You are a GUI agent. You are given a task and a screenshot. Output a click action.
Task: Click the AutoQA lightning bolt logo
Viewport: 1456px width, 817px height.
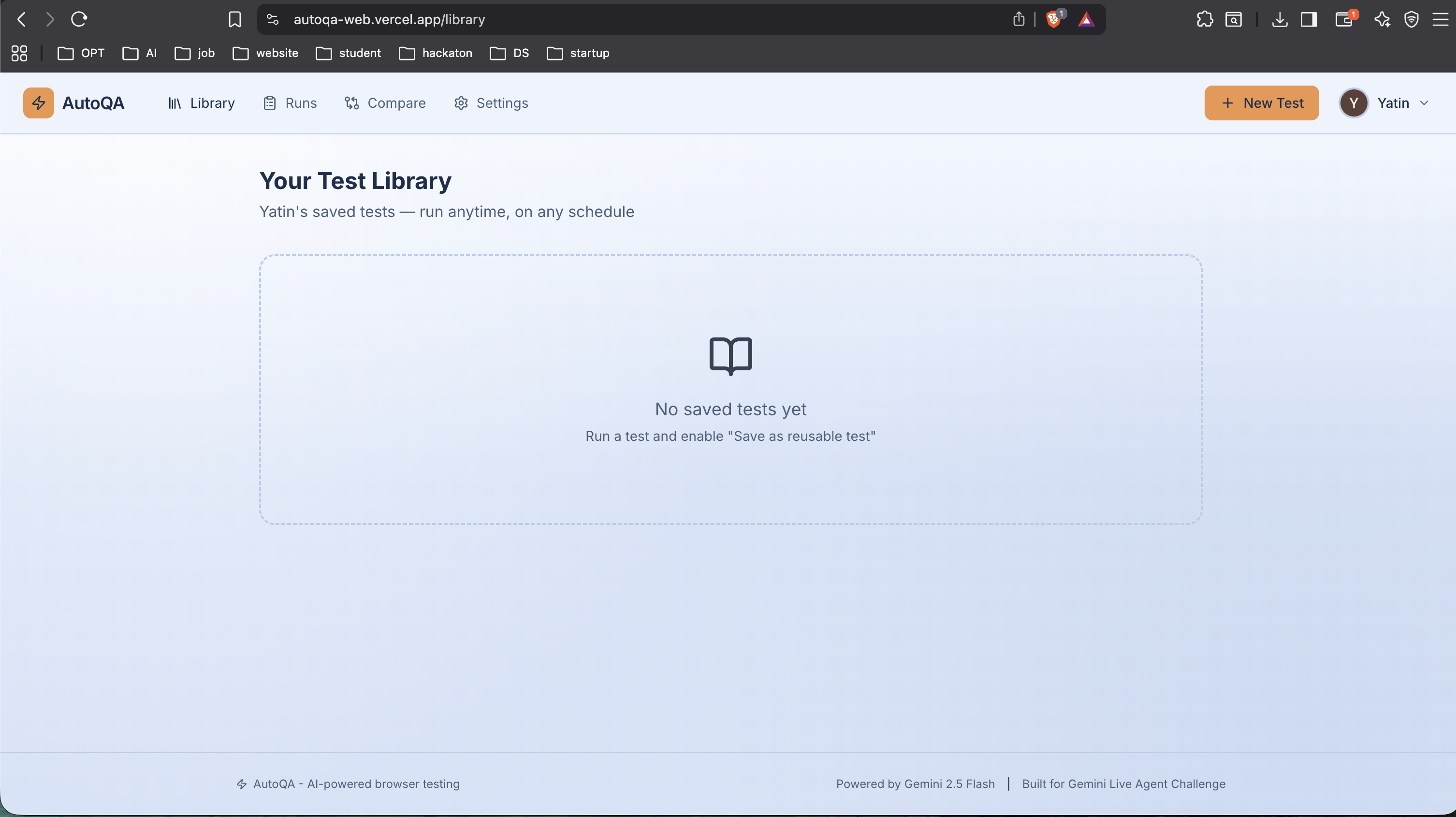(39, 103)
